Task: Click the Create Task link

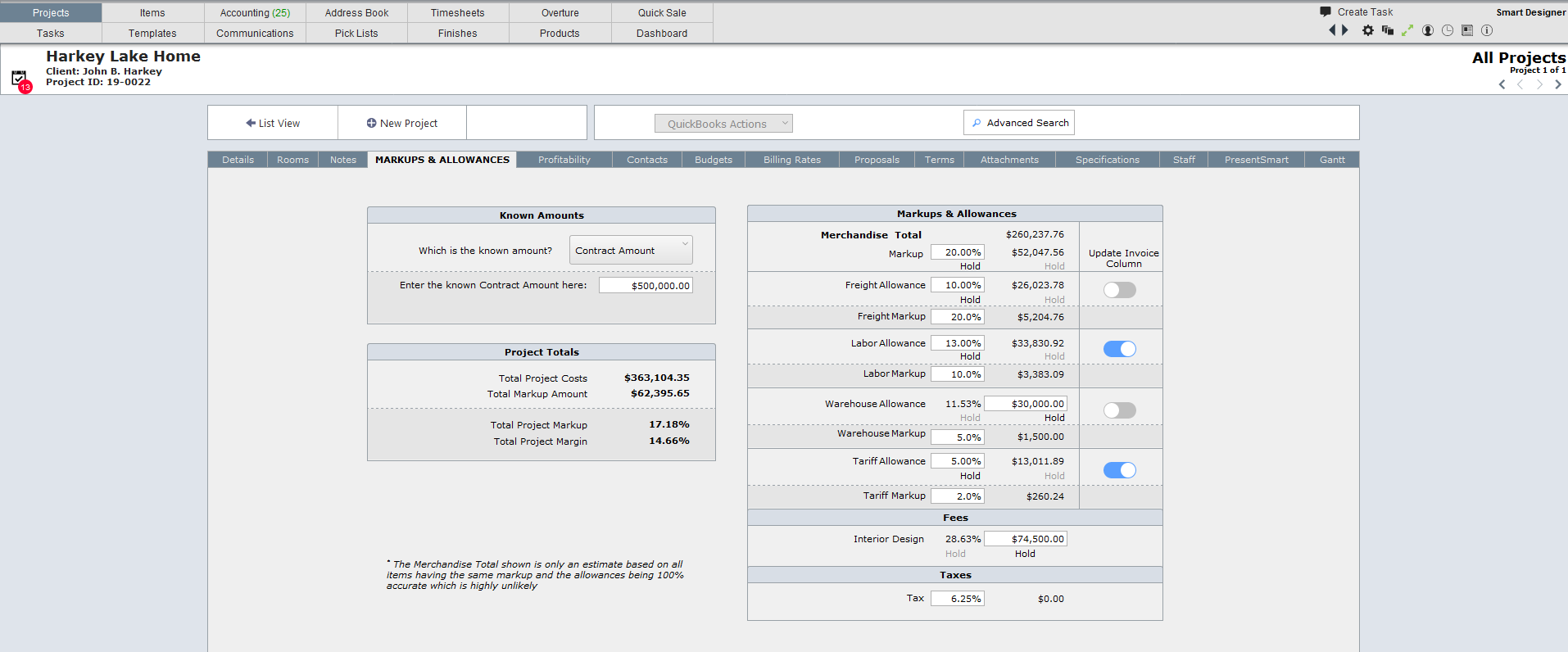Action: (x=1365, y=11)
